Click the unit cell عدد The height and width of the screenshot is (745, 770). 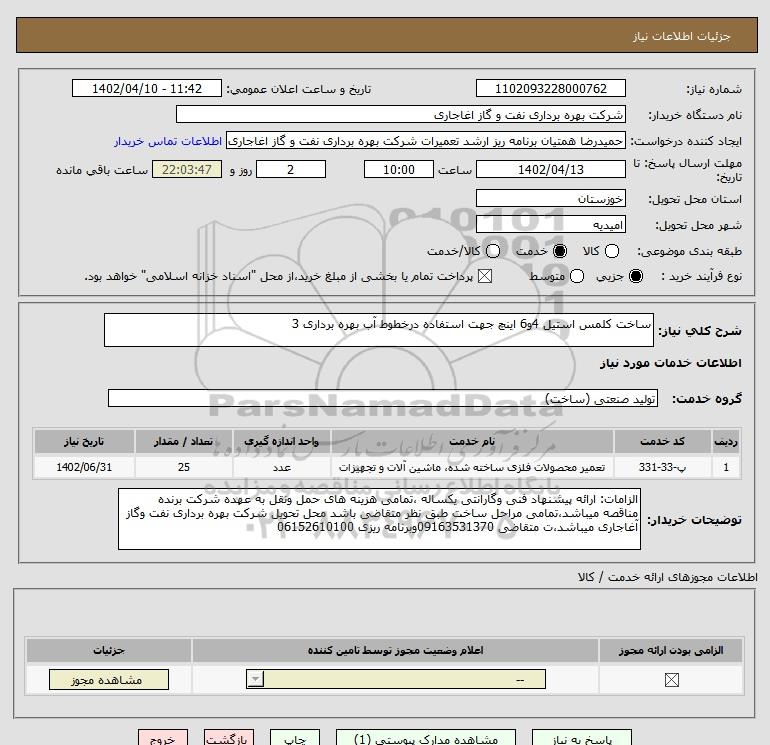tap(281, 467)
